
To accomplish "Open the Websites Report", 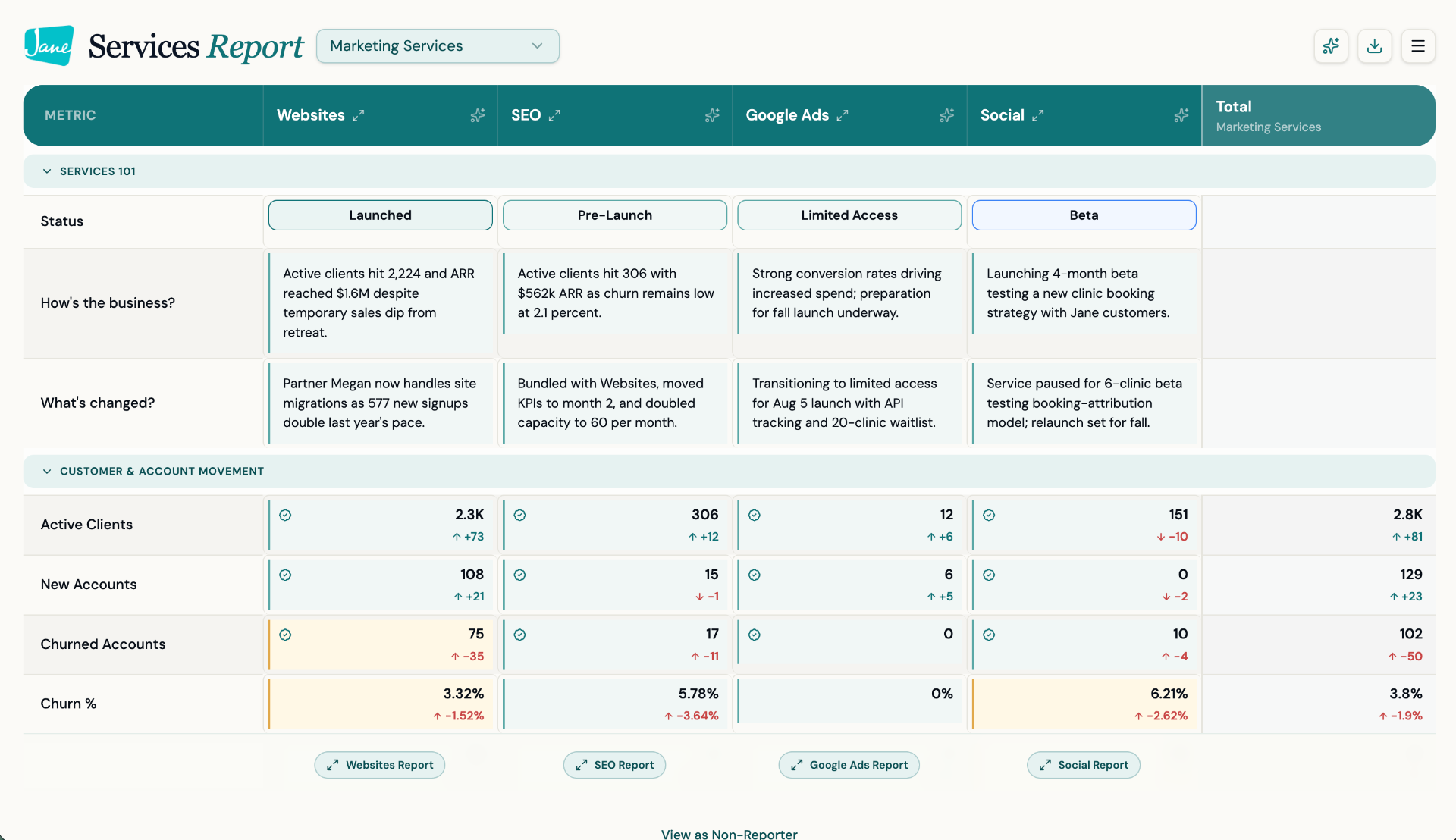I will tap(380, 765).
